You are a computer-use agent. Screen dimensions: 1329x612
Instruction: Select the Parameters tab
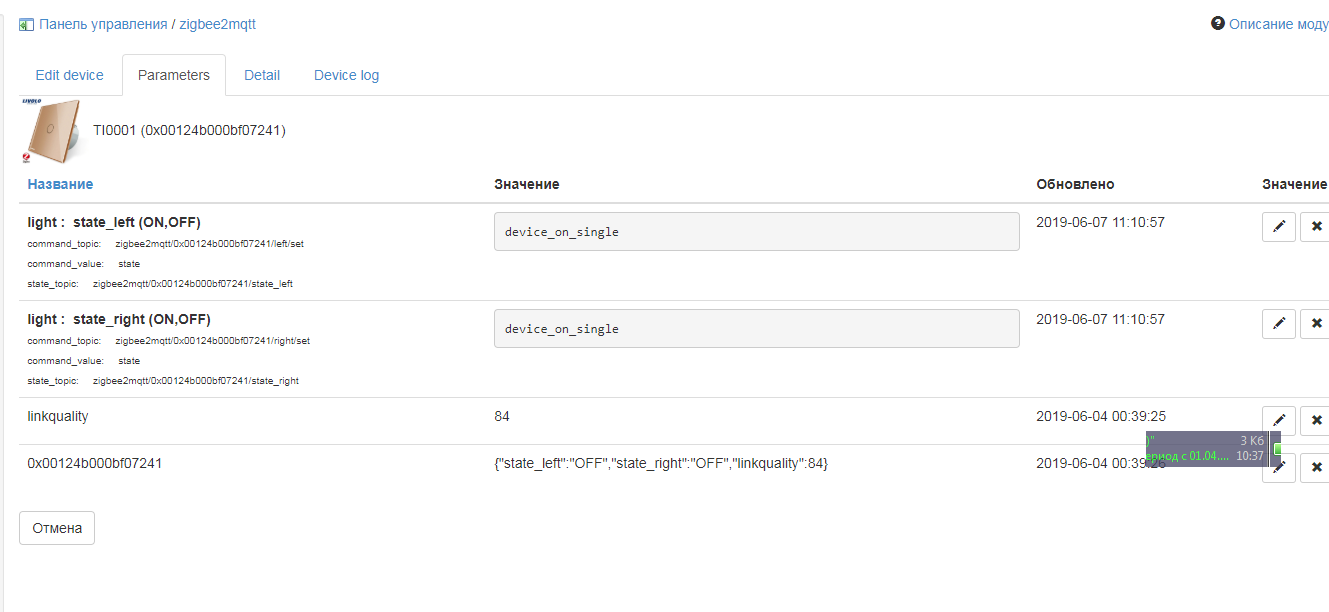[174, 75]
